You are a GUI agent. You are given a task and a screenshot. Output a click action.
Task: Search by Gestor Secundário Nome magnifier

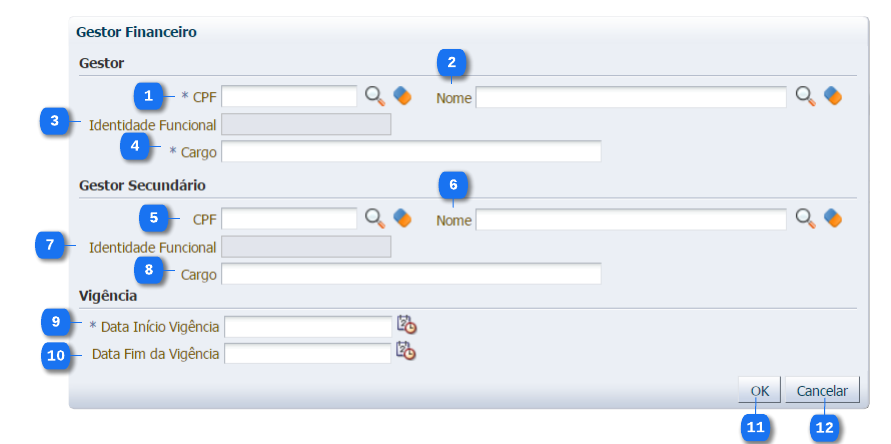(805, 218)
